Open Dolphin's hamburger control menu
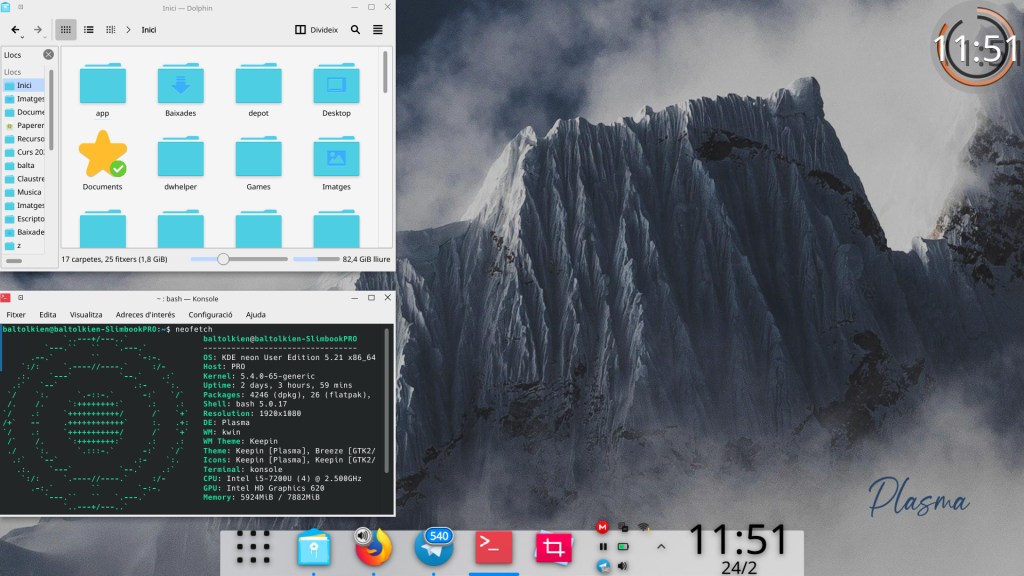This screenshot has width=1024, height=576. (x=378, y=30)
